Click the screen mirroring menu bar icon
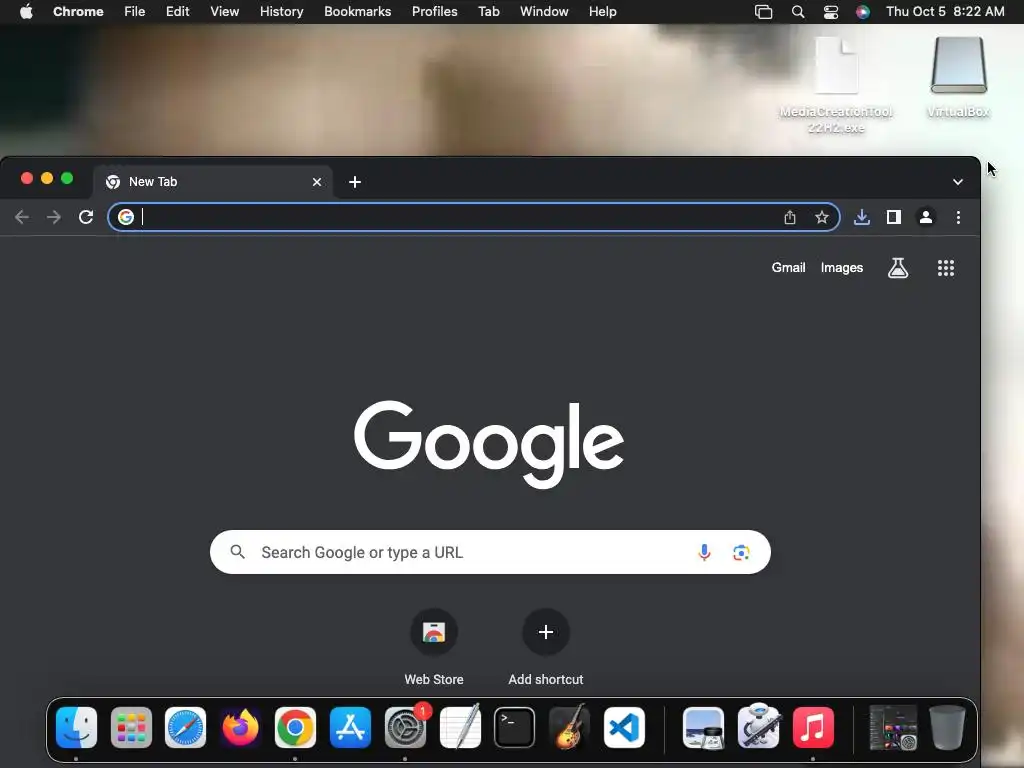Viewport: 1024px width, 768px height. point(763,12)
